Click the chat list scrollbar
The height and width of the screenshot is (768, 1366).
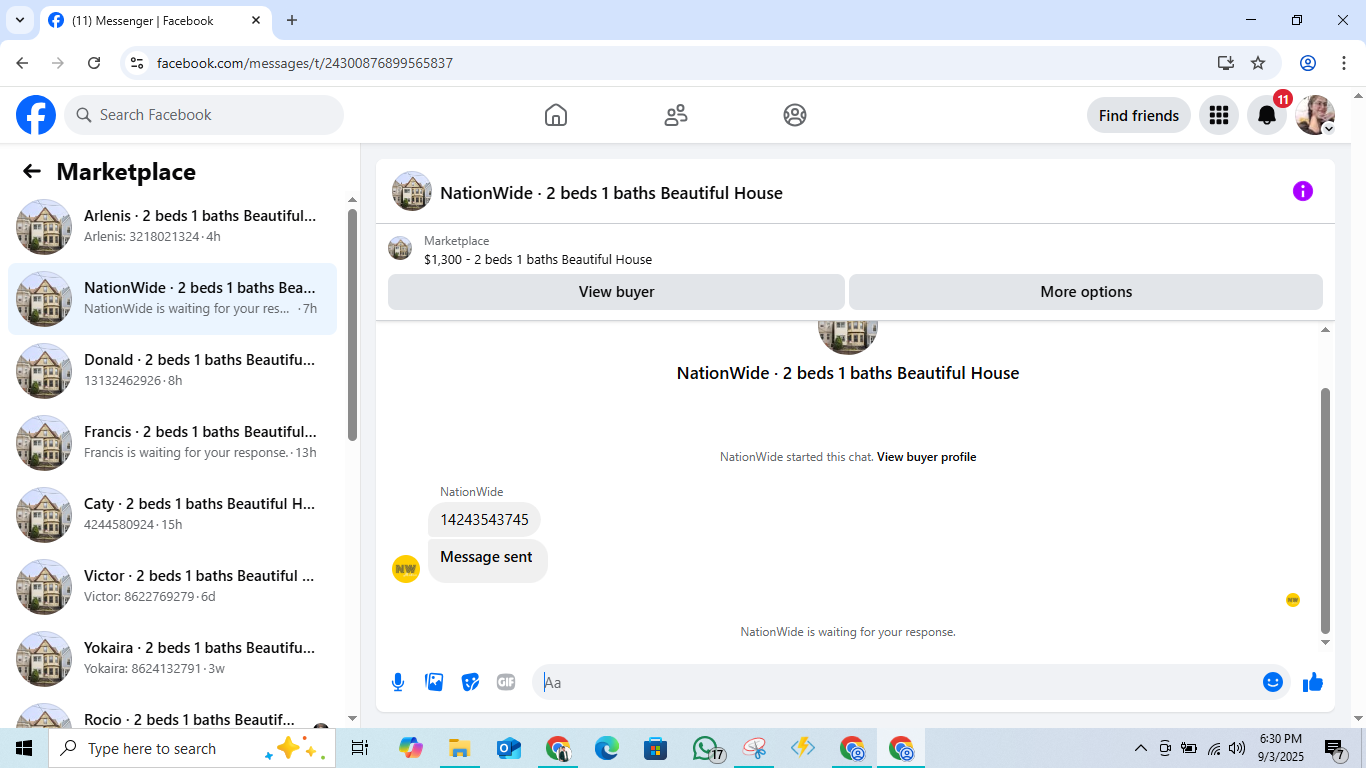pos(352,324)
